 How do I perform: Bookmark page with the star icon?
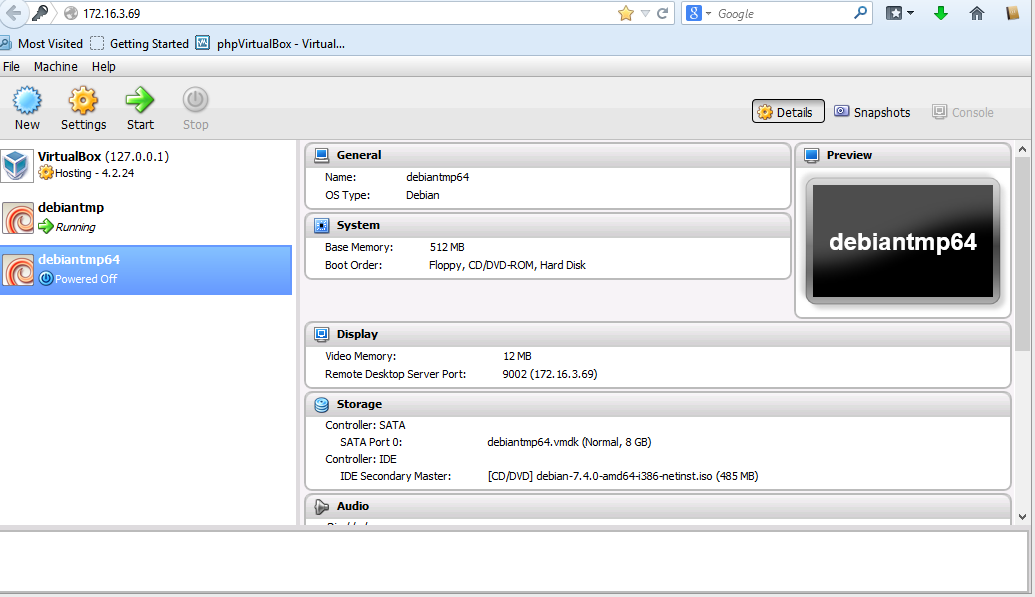click(x=626, y=13)
